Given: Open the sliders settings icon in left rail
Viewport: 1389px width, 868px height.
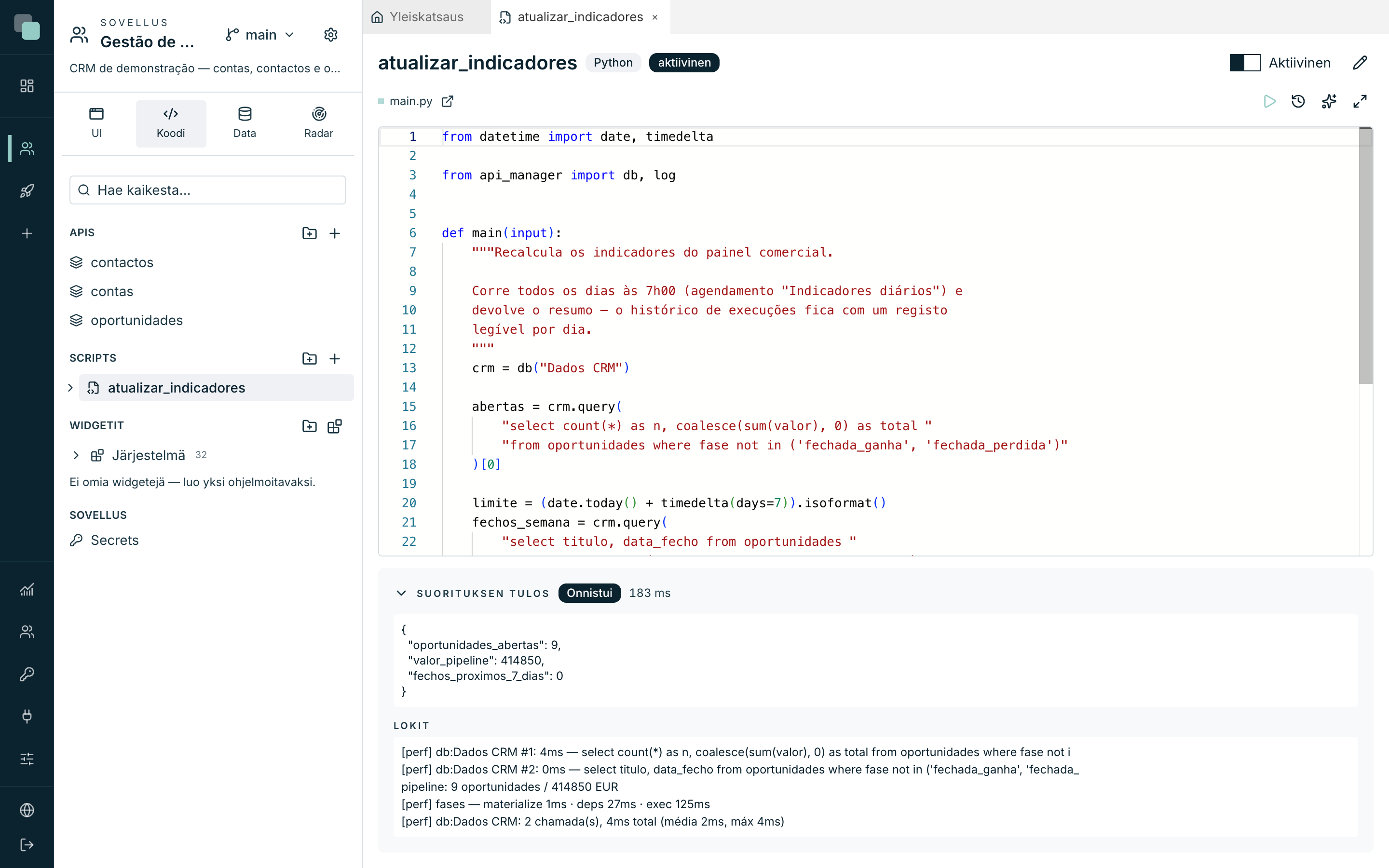Looking at the screenshot, I should (x=27, y=759).
